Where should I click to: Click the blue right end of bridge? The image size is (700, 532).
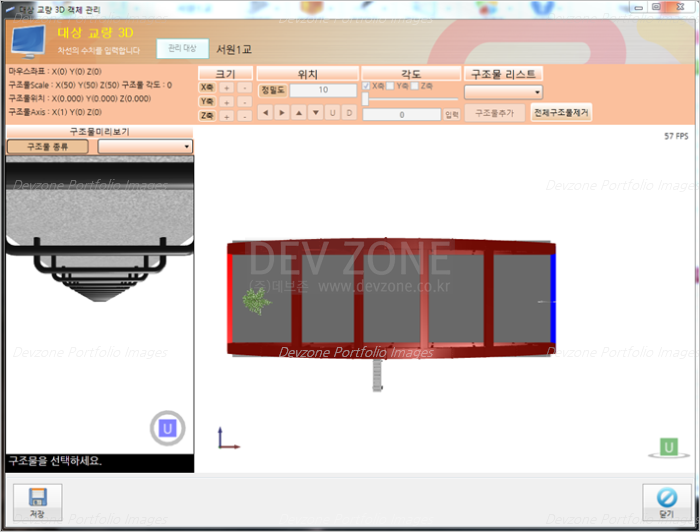click(553, 298)
